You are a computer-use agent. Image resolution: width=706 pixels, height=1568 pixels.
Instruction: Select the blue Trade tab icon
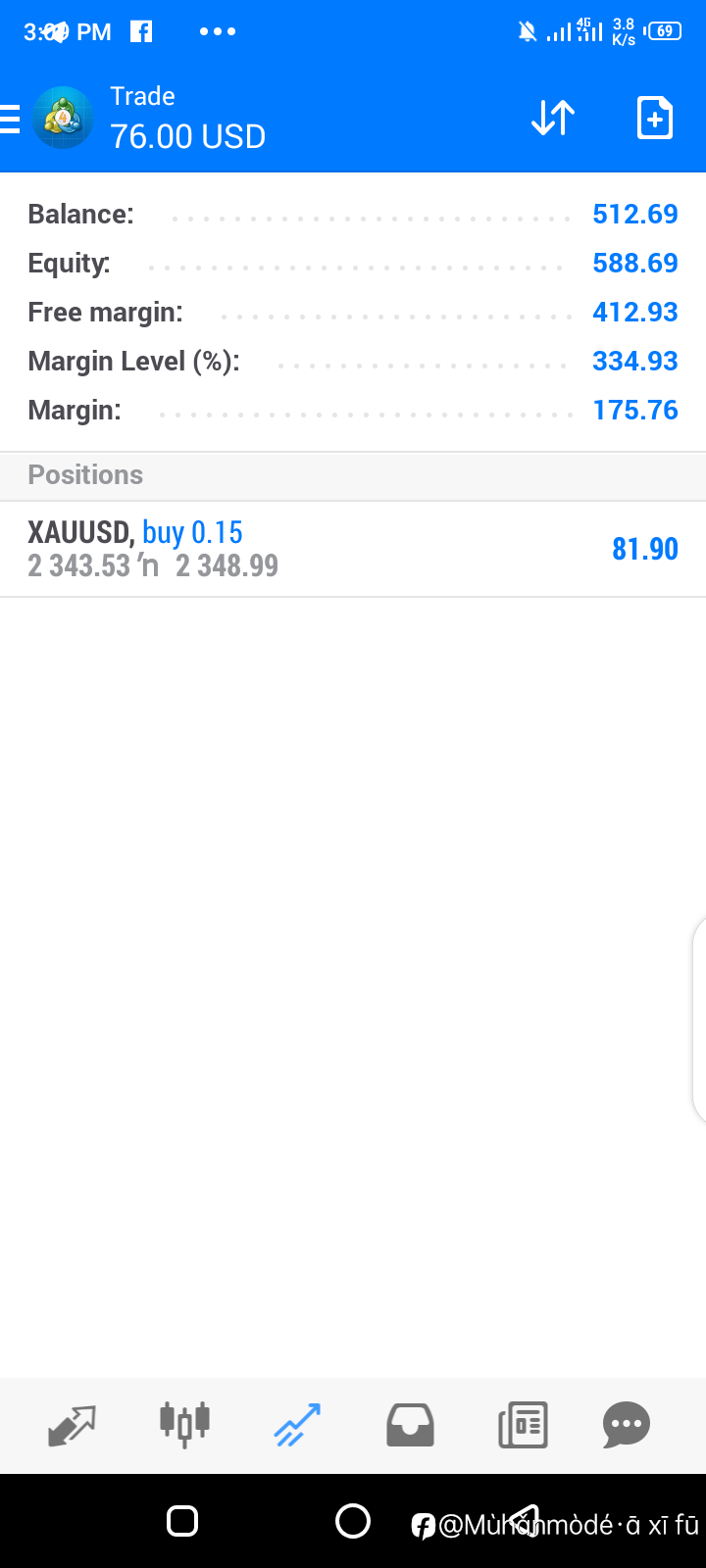[297, 1425]
